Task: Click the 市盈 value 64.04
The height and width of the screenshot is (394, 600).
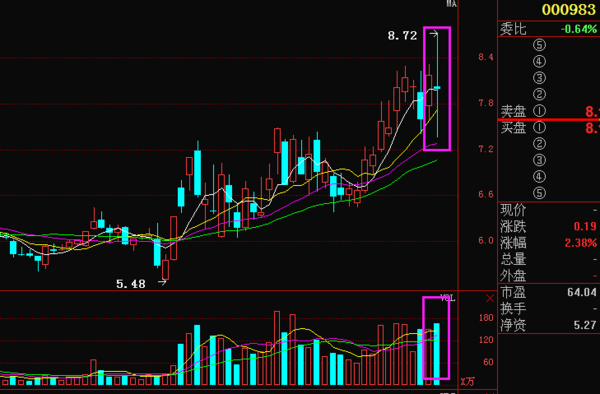Action: point(582,293)
